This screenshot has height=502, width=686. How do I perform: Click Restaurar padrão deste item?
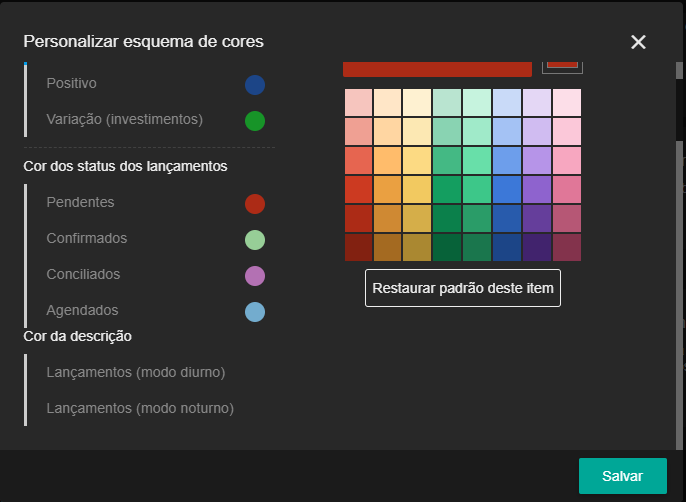[x=462, y=288]
